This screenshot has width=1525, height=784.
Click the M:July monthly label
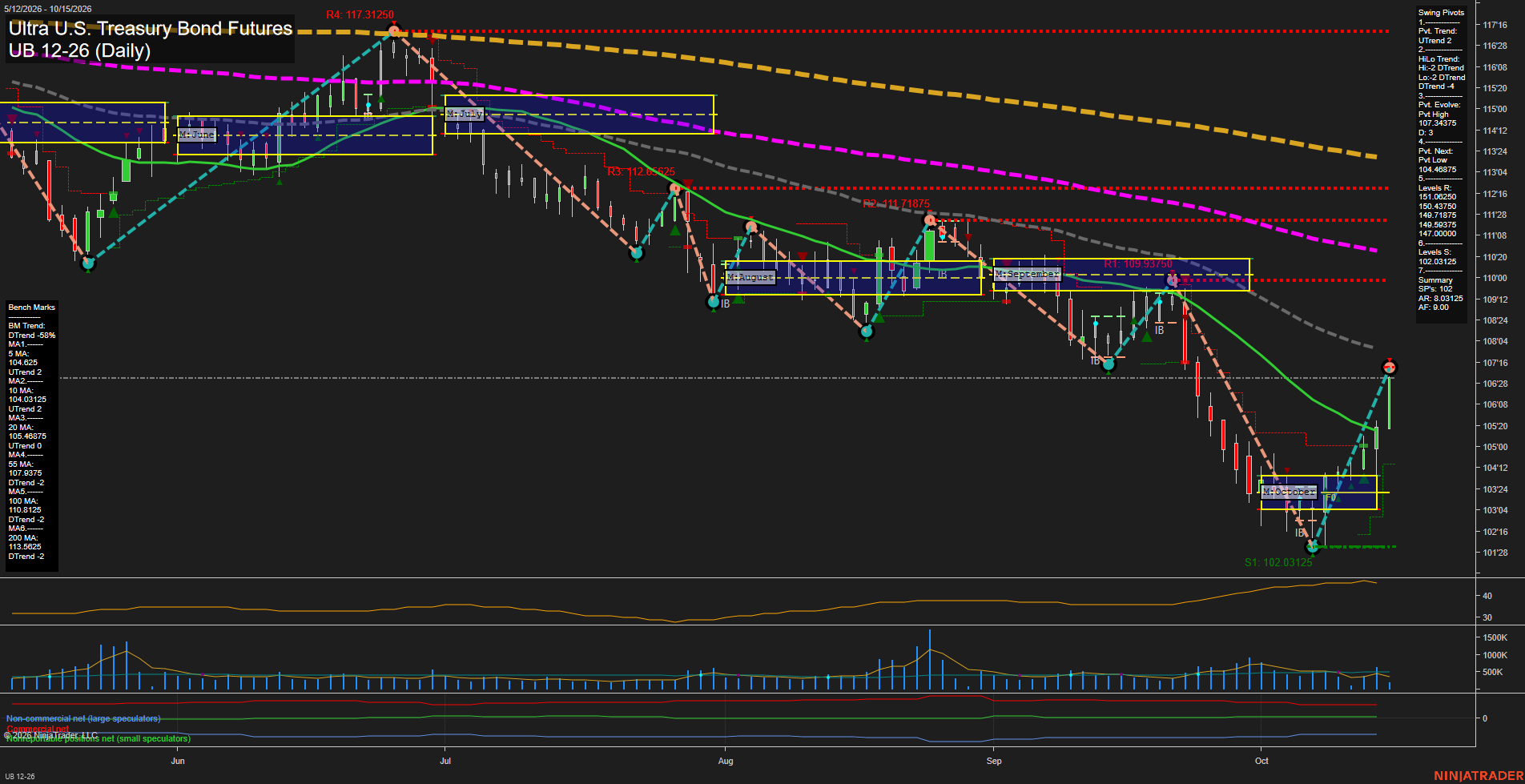point(465,114)
